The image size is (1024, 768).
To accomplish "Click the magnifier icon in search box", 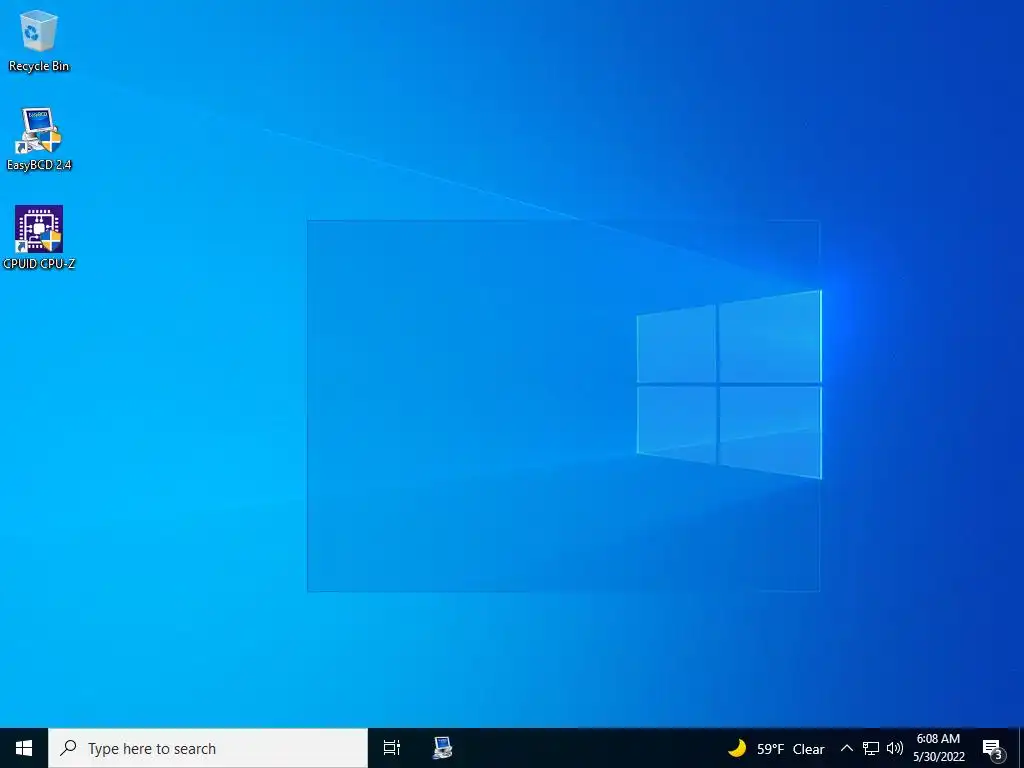I will (x=68, y=748).
